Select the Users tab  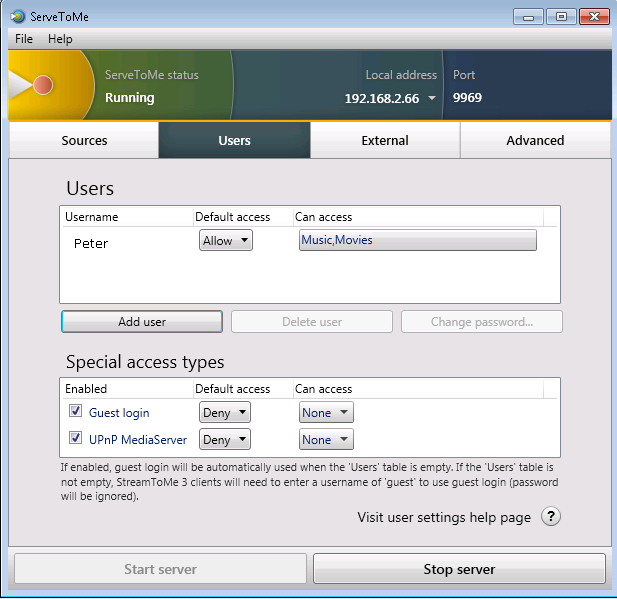click(234, 140)
